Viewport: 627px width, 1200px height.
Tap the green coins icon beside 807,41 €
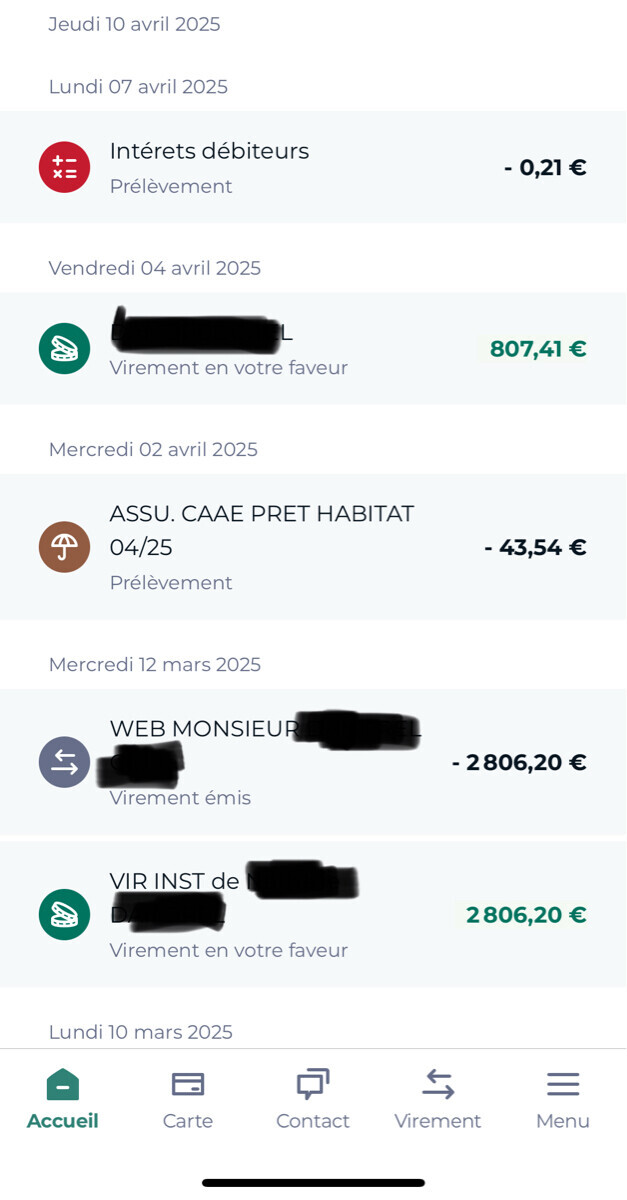(64, 348)
